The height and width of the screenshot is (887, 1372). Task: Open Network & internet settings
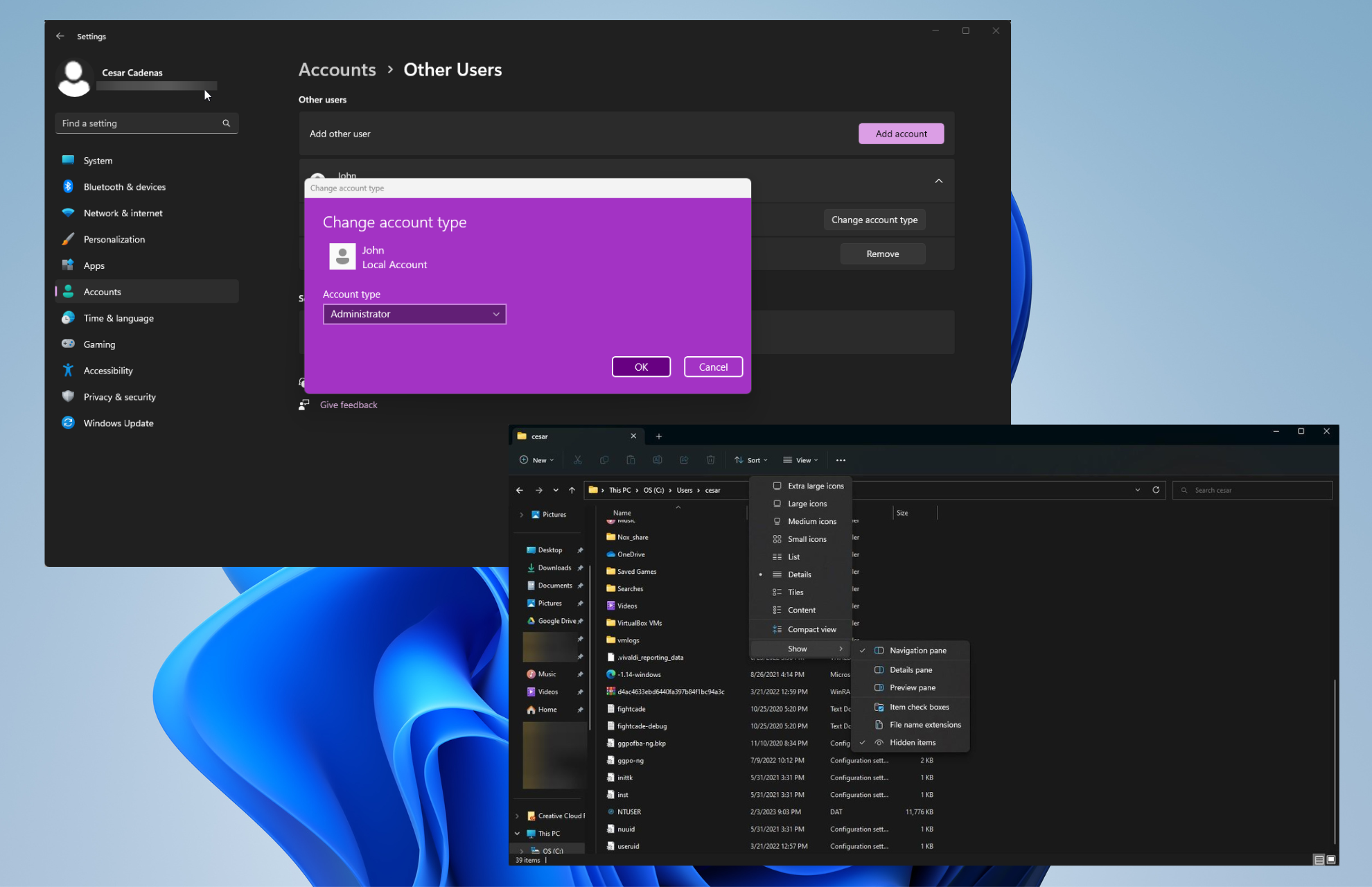[x=147, y=213]
